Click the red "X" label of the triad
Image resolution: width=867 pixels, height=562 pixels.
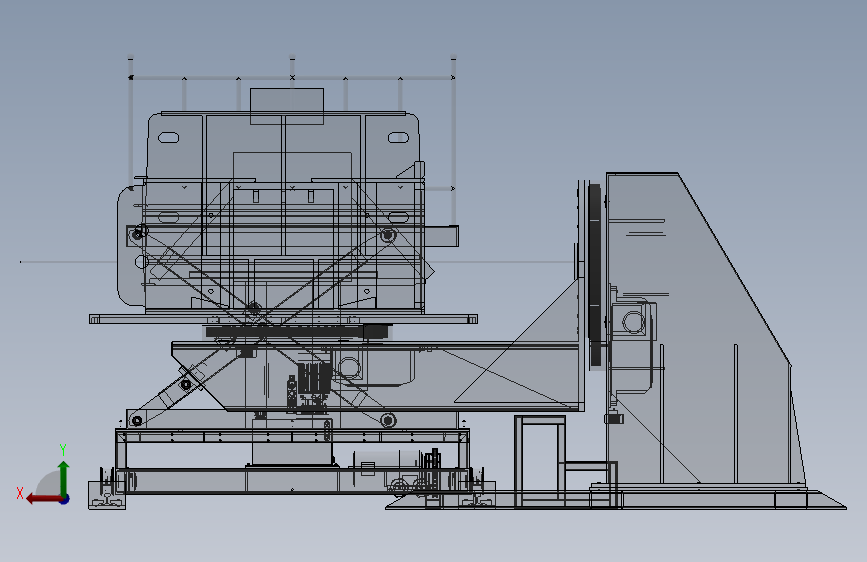coord(20,493)
